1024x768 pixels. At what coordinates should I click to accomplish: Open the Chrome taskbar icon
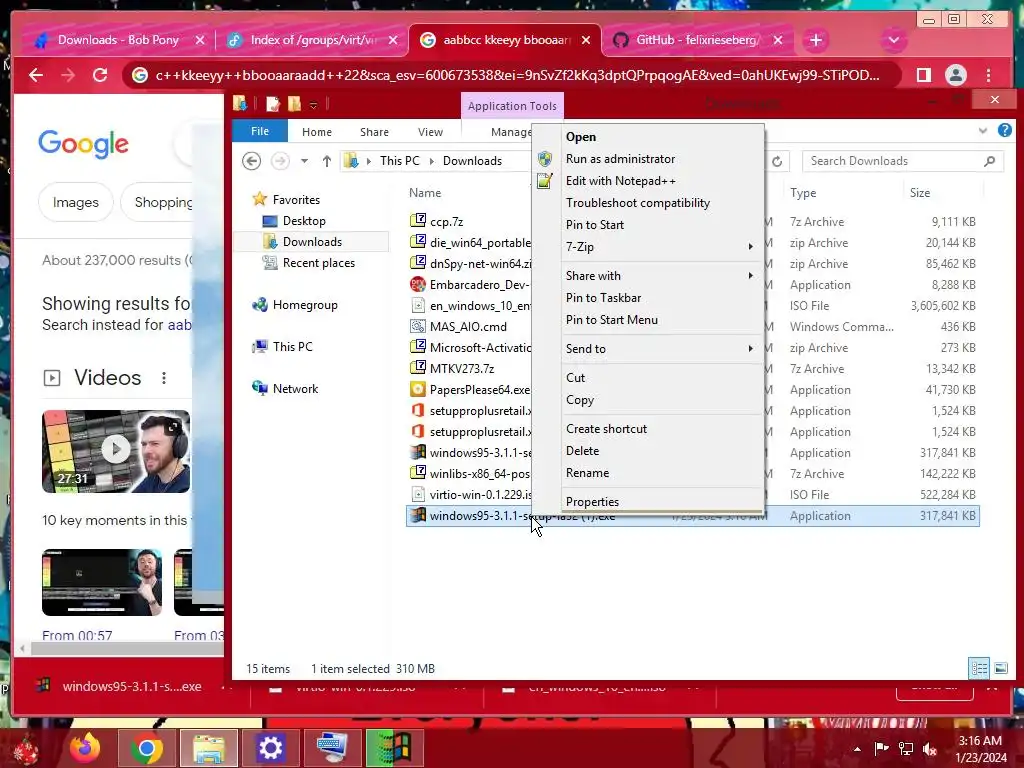point(146,748)
